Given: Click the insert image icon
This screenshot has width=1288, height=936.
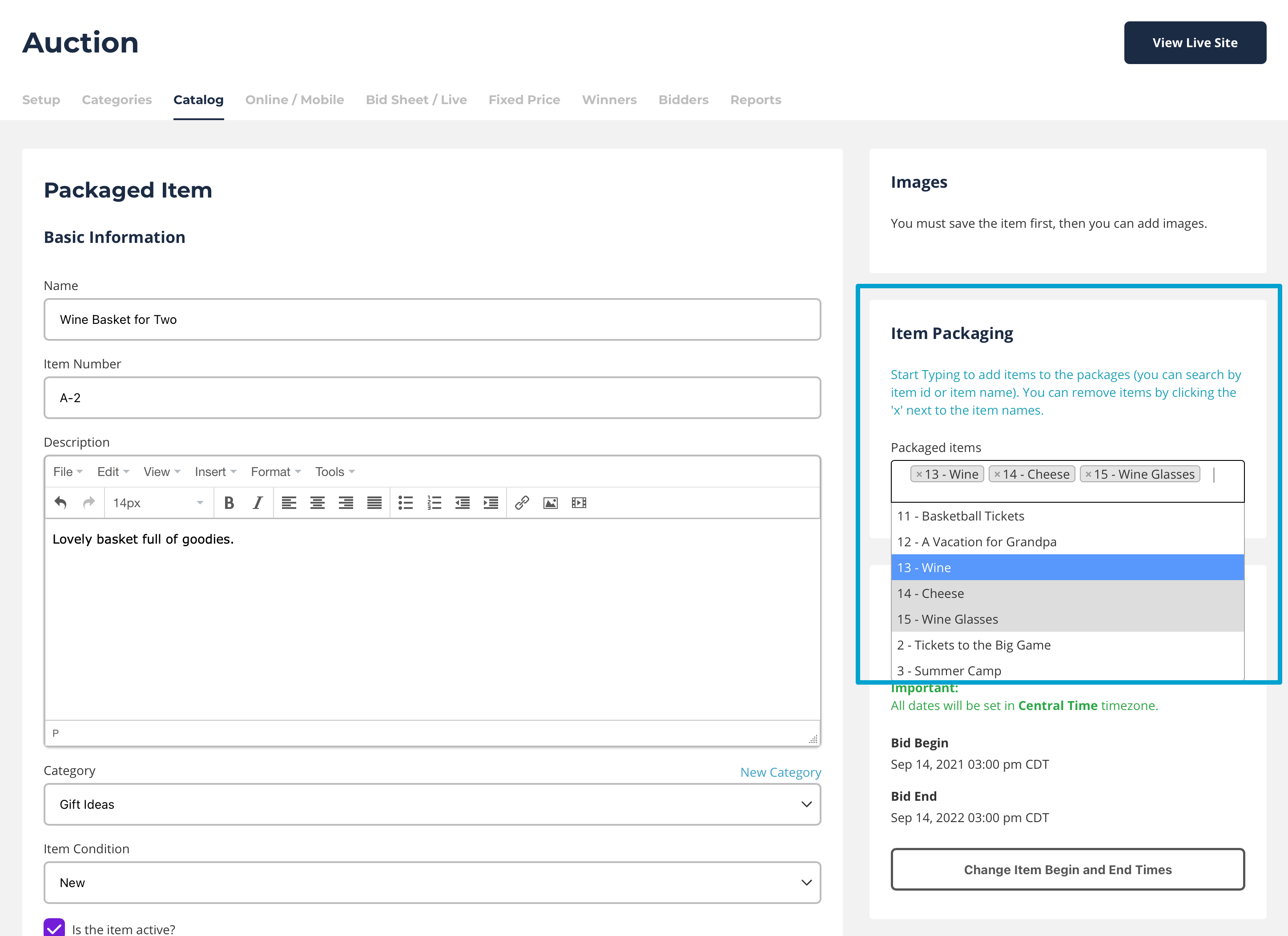Looking at the screenshot, I should (x=550, y=503).
